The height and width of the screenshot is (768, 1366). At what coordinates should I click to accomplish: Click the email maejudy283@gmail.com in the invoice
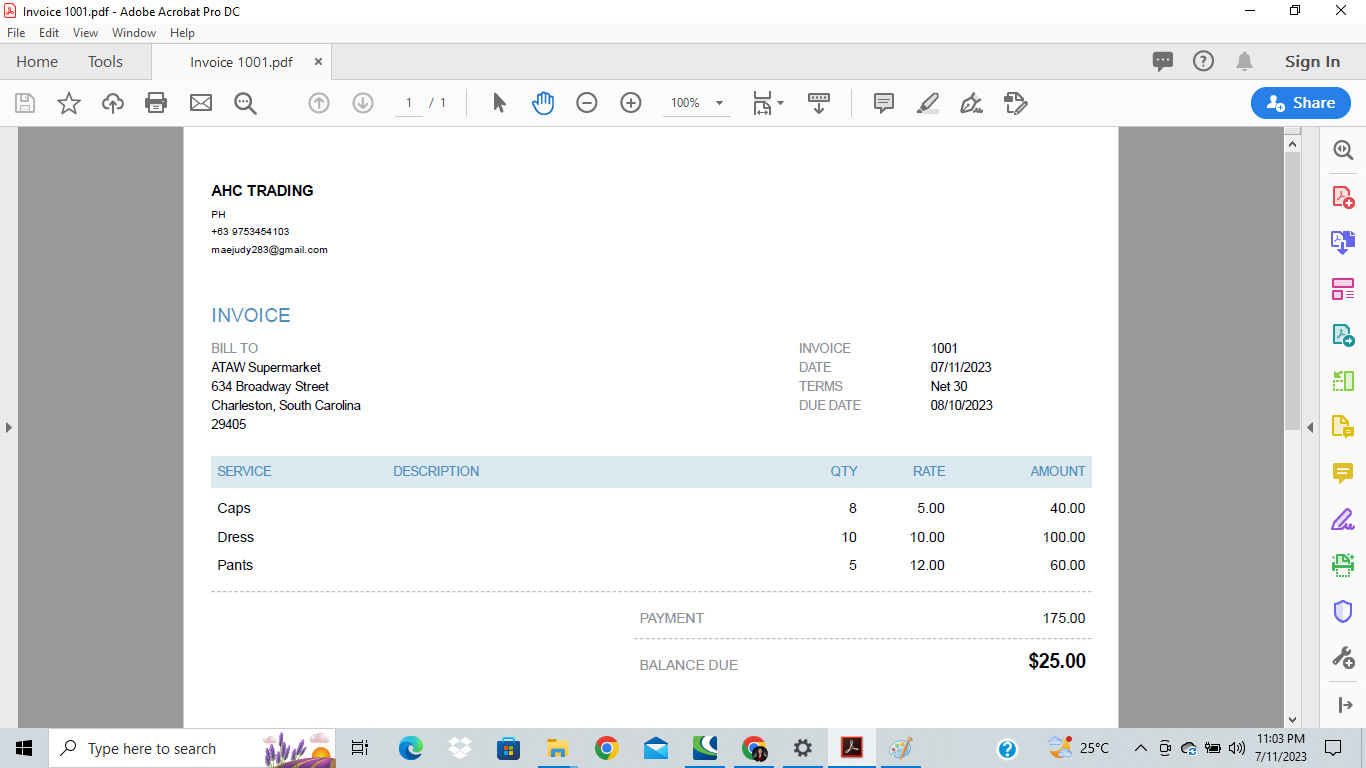click(x=269, y=250)
